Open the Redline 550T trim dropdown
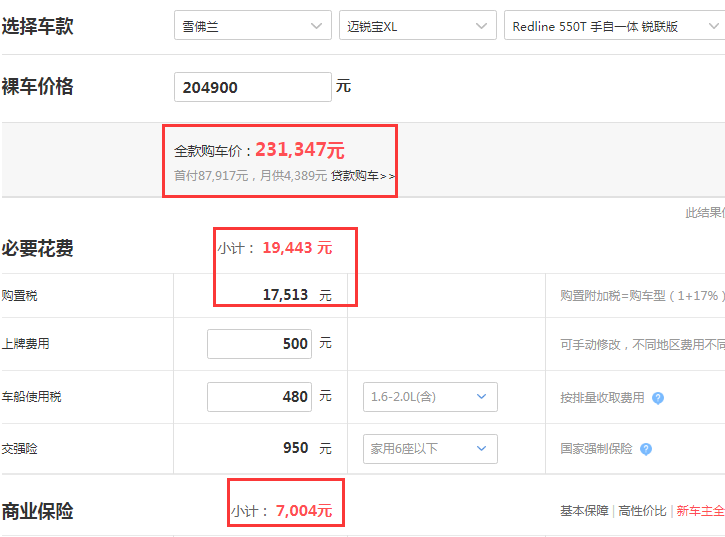Image resolution: width=725 pixels, height=537 pixels. click(x=614, y=25)
